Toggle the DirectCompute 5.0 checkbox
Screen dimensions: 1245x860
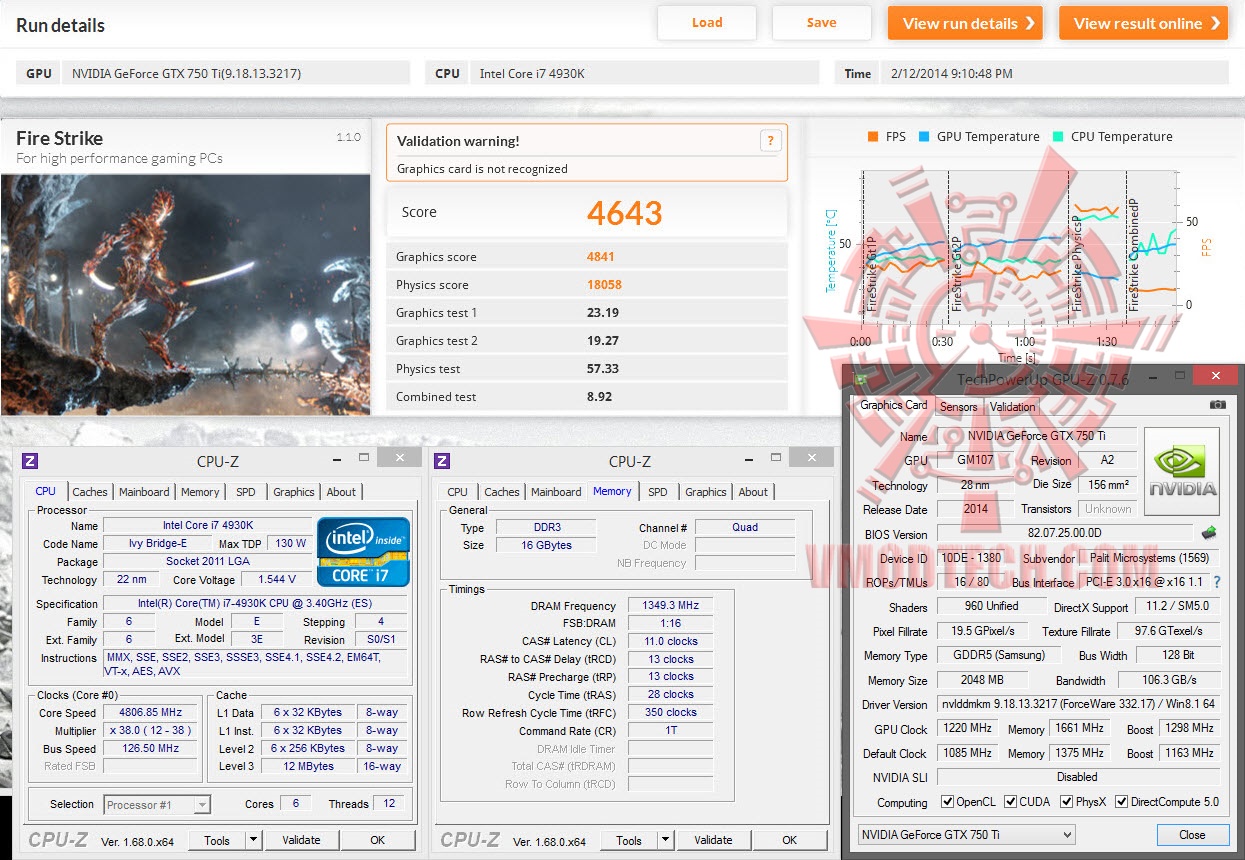coord(1122,802)
